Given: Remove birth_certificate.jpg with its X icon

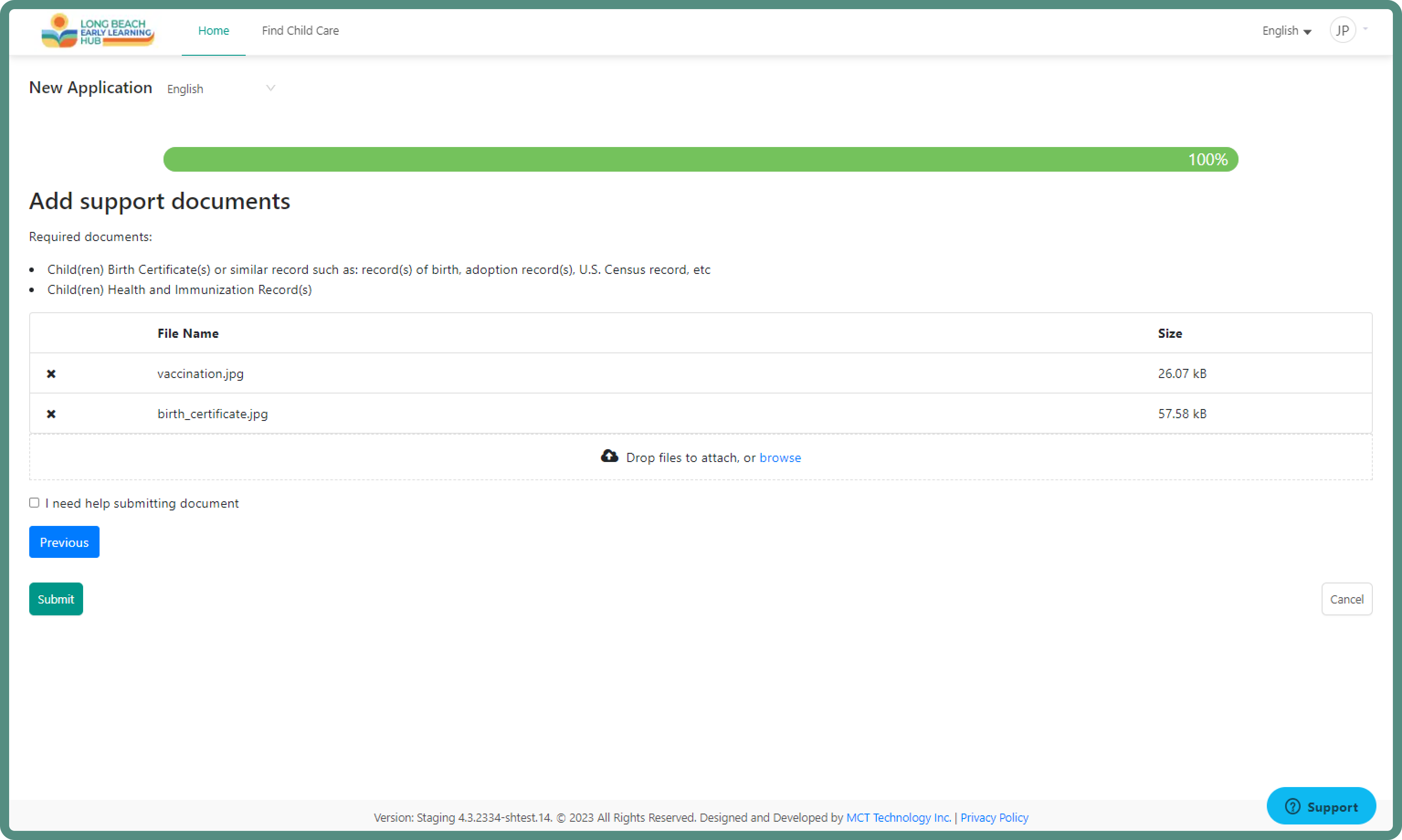Looking at the screenshot, I should pos(51,414).
